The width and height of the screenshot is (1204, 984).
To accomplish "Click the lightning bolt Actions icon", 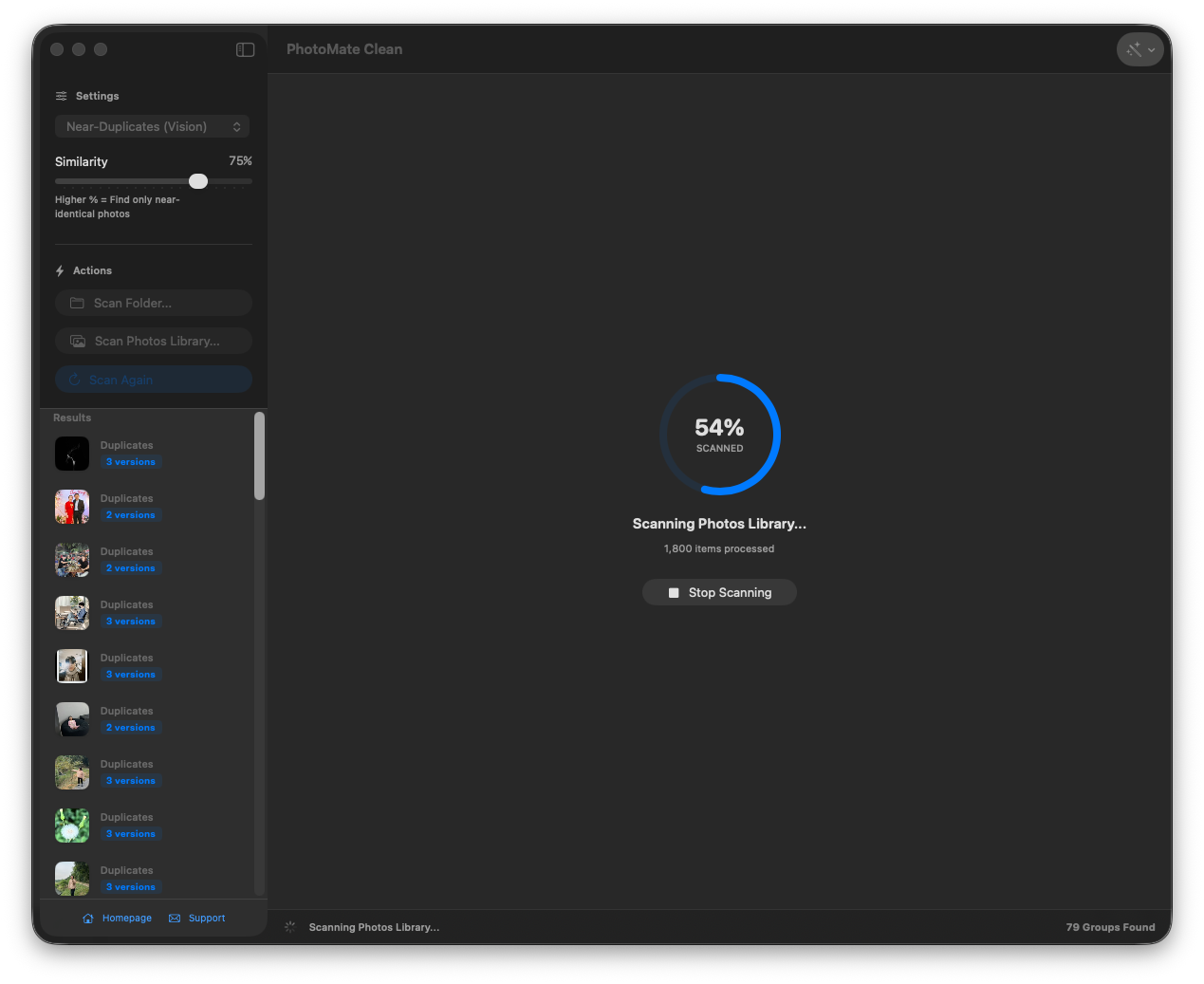I will coord(60,270).
